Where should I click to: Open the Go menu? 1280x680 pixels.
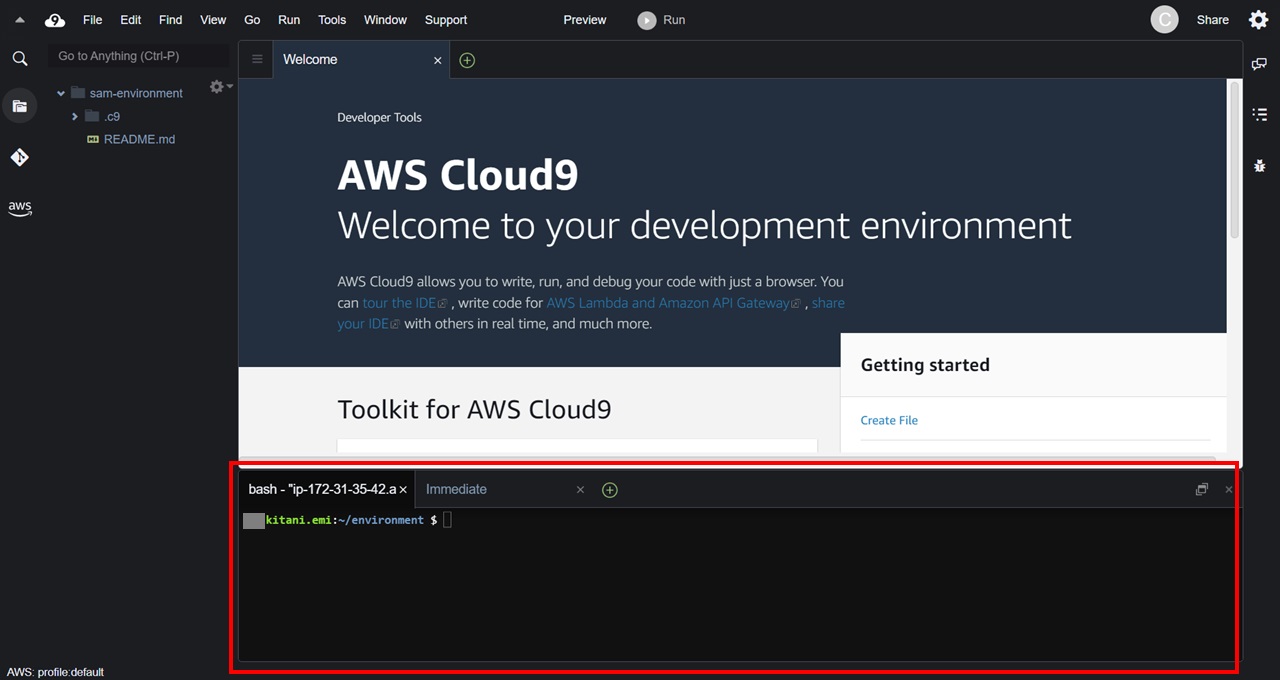[252, 20]
